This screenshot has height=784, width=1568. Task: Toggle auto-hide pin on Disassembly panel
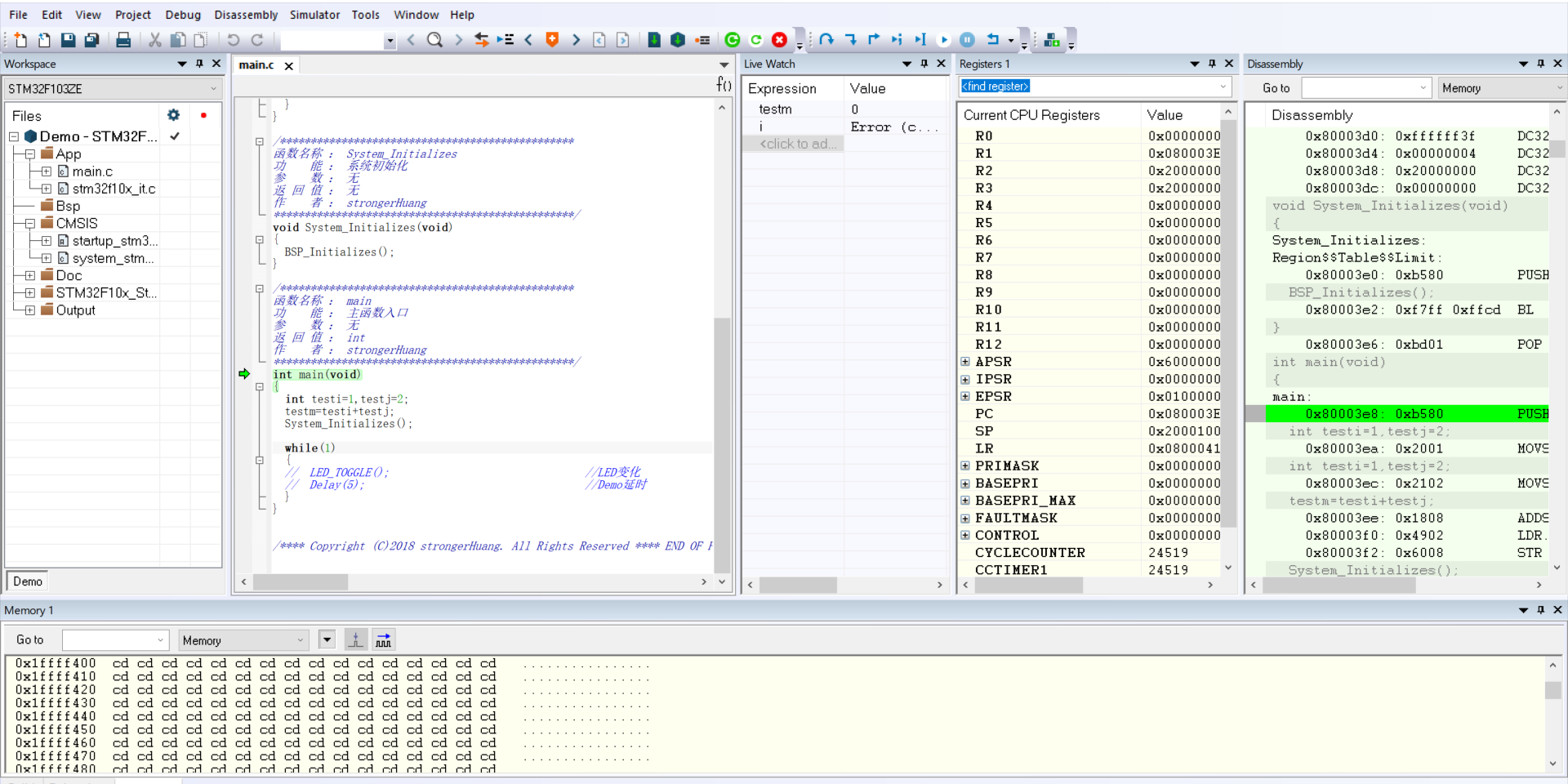click(1540, 63)
